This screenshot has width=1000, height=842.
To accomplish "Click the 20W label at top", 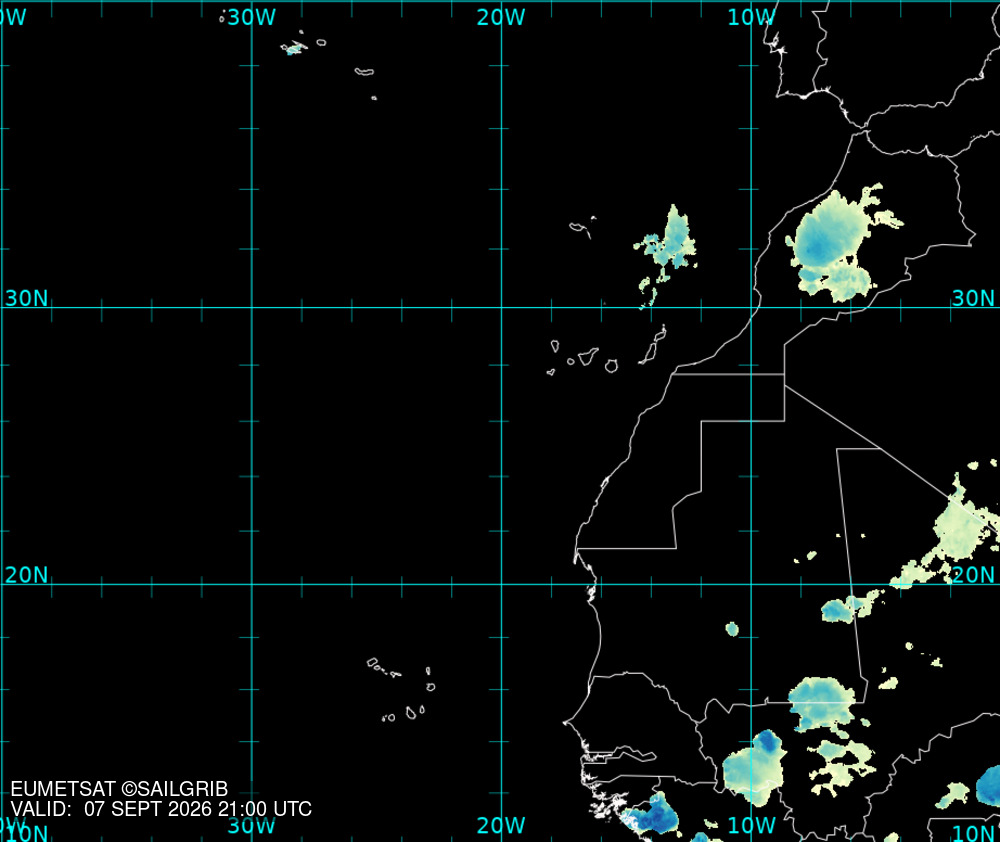I will point(501,17).
